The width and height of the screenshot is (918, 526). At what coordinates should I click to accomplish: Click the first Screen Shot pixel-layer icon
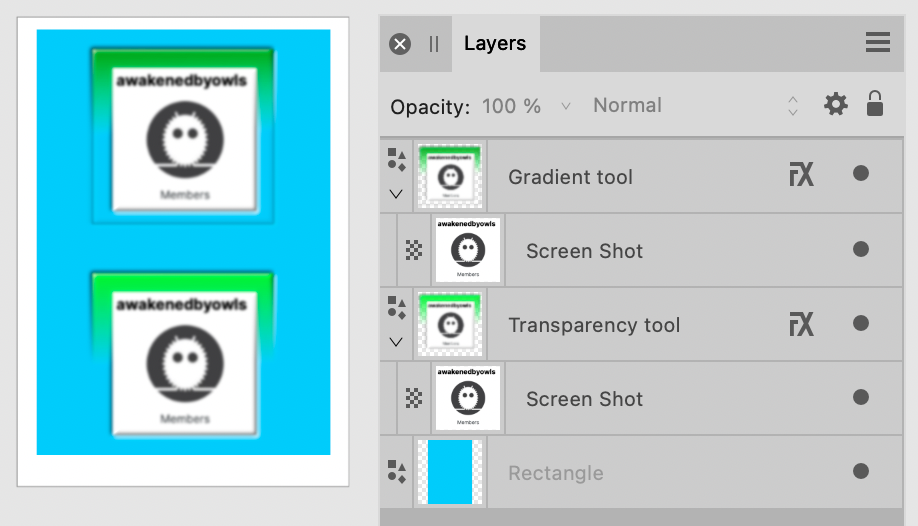pyautogui.click(x=413, y=250)
